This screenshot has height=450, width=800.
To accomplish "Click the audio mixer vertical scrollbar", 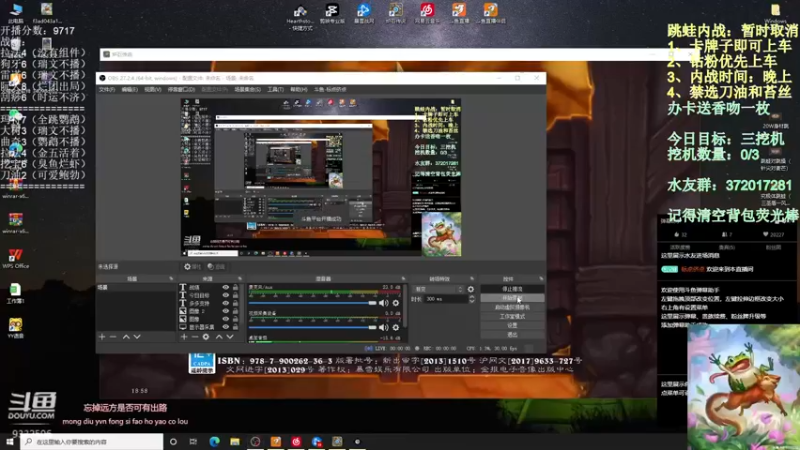I will 405,306.
